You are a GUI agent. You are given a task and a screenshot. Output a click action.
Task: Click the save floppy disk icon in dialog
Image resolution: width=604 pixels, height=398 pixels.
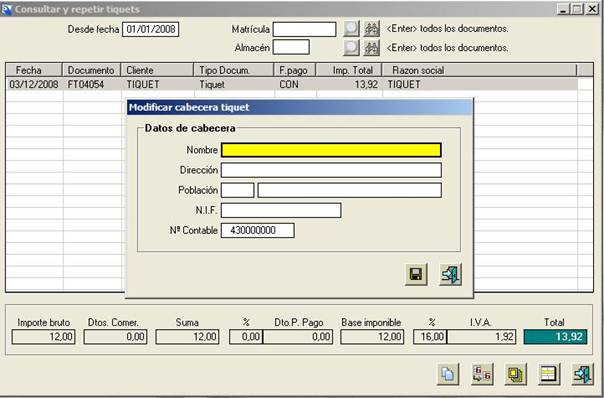pyautogui.click(x=416, y=274)
